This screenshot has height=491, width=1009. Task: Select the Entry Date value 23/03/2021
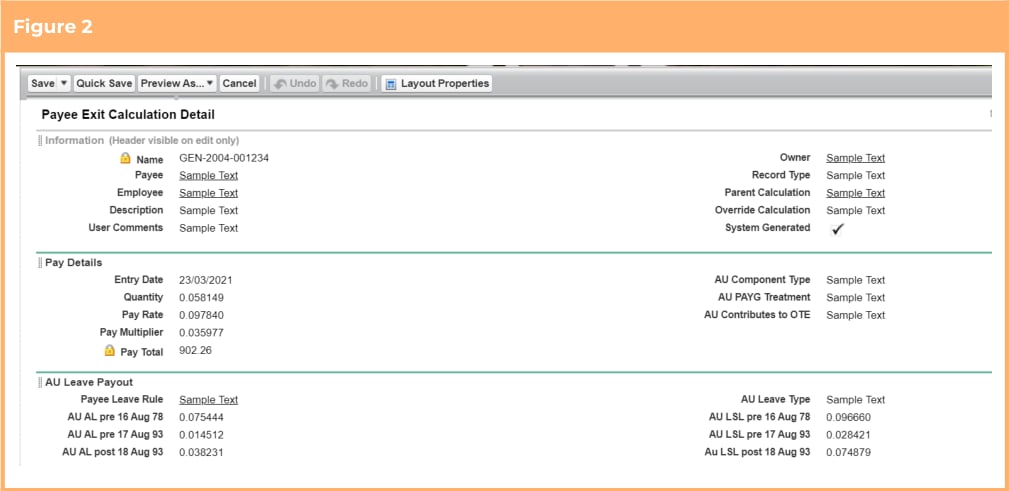[x=206, y=280]
